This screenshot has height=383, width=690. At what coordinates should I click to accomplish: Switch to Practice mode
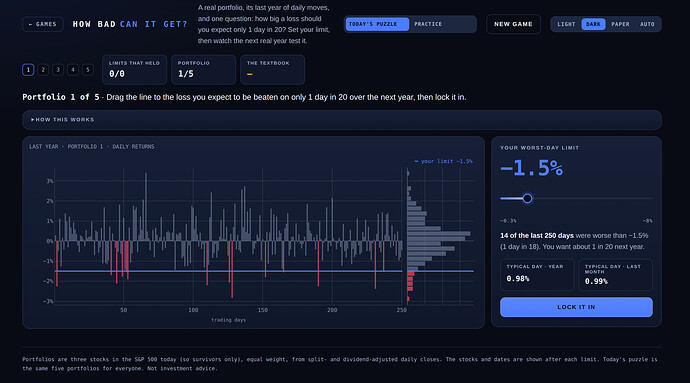(x=428, y=24)
